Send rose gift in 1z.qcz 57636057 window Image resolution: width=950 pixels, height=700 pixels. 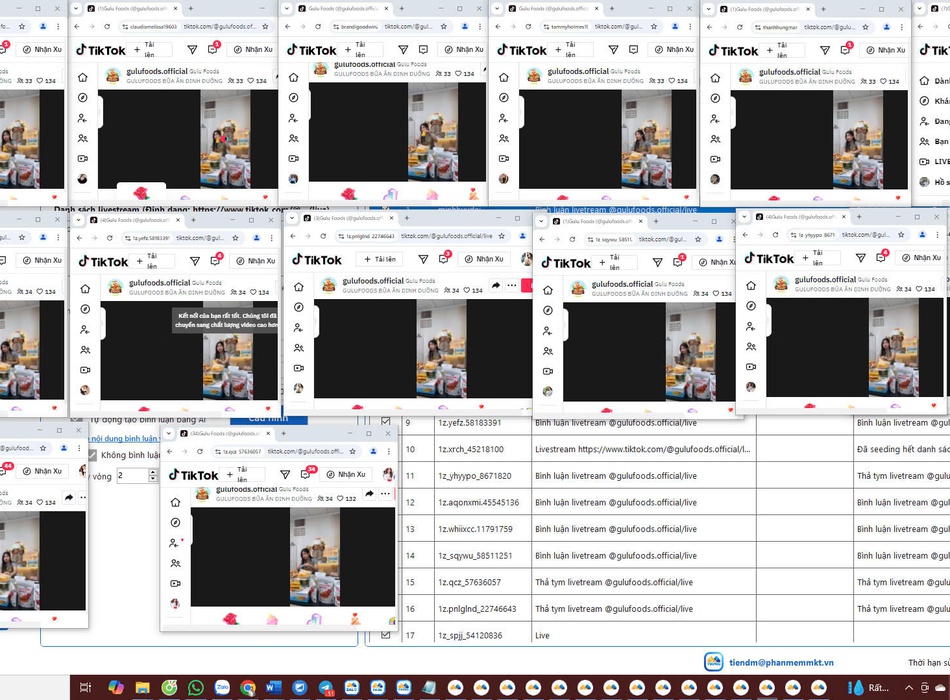[230, 618]
